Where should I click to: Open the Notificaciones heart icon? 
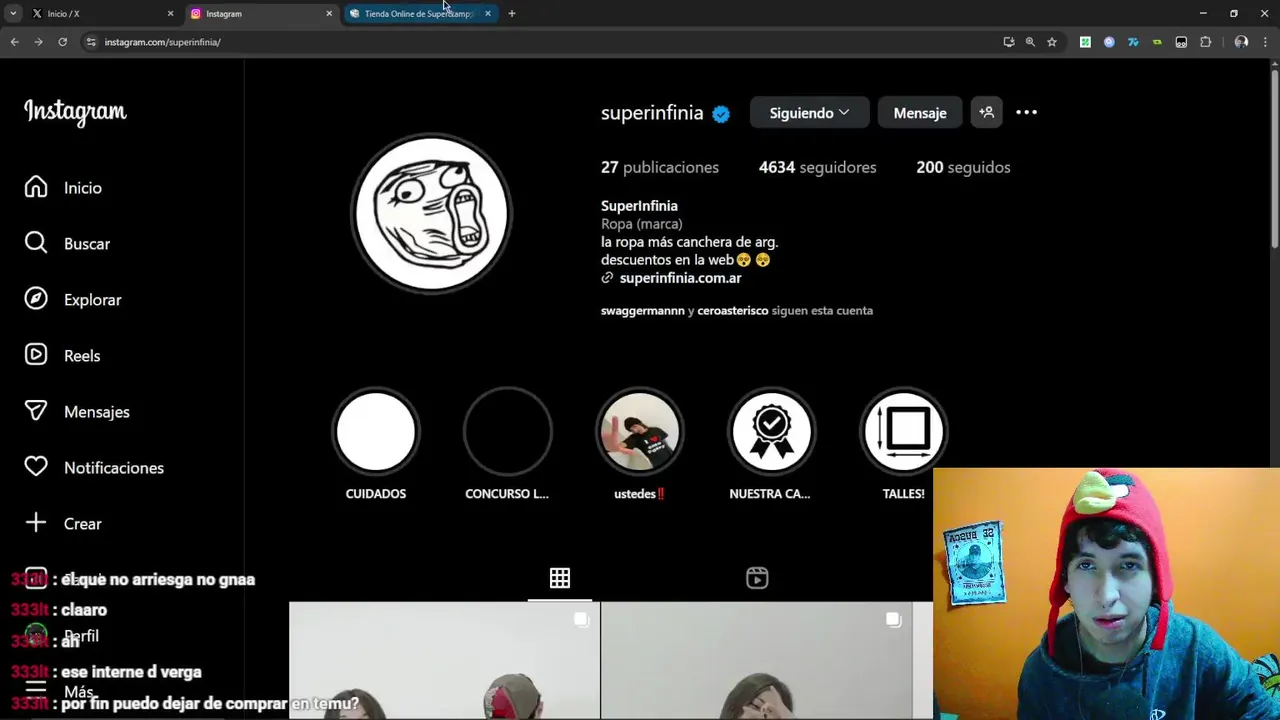point(36,467)
